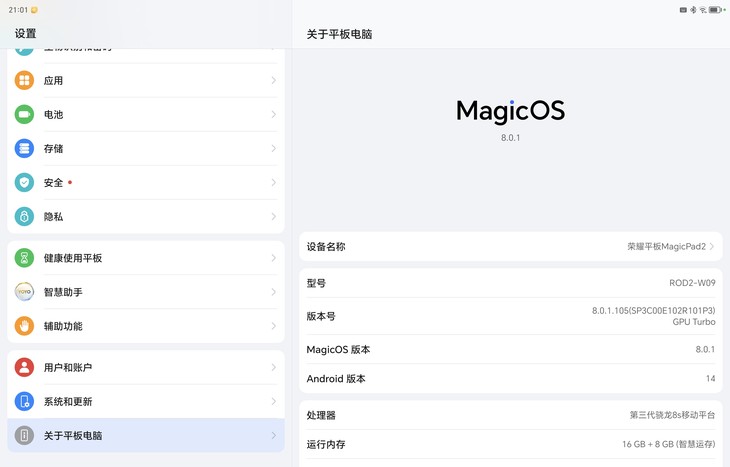Expand the 隐私 row chevron
This screenshot has height=467, width=730.
[274, 217]
